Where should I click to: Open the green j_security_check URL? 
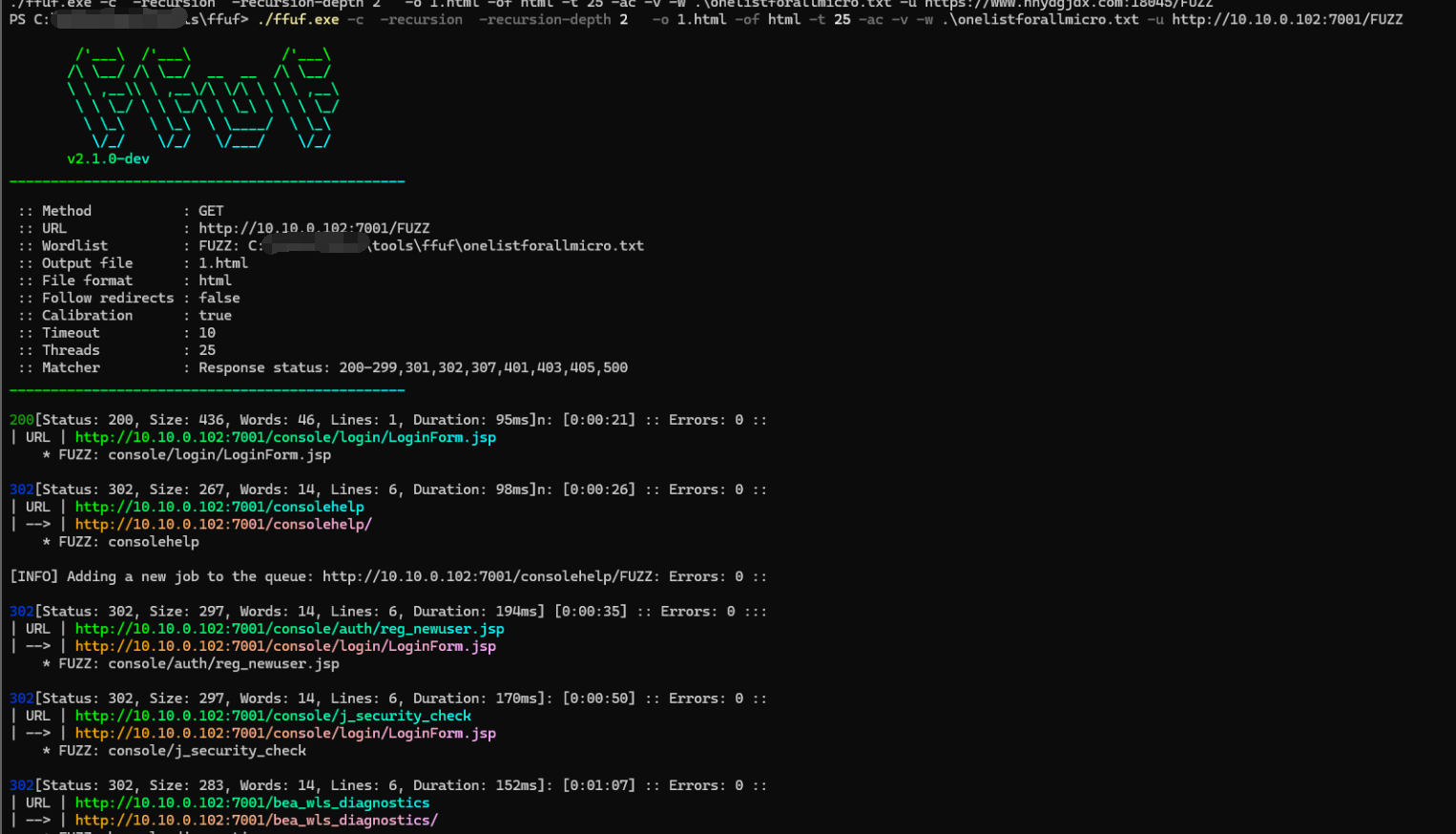(x=273, y=717)
